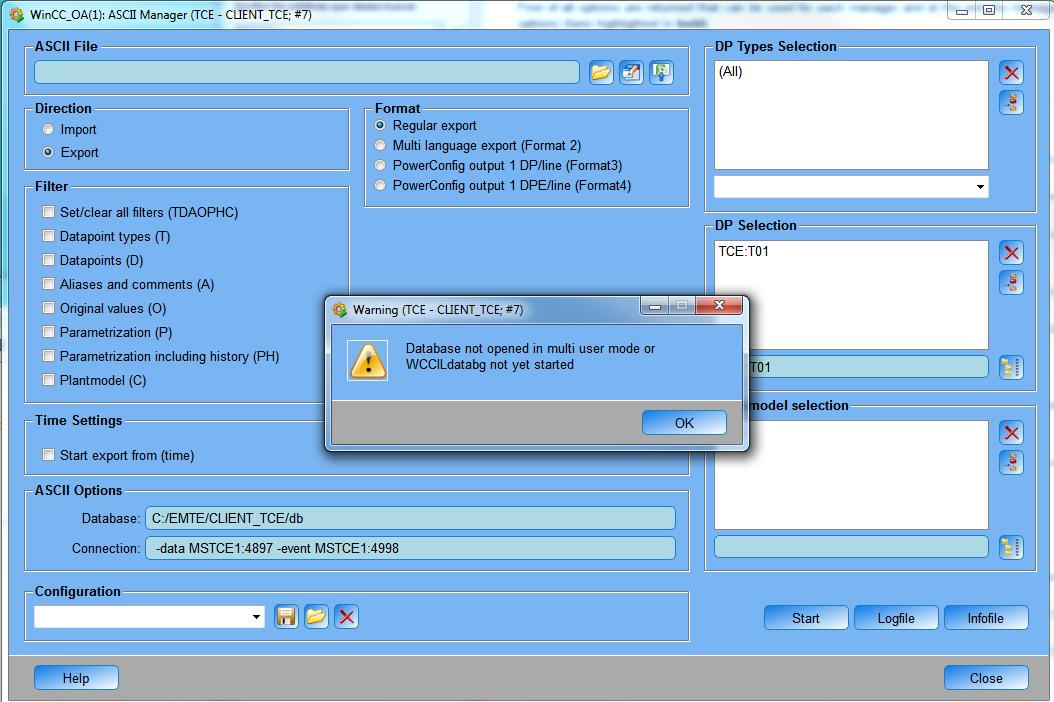Save configuration with floppy disk icon
The height and width of the screenshot is (702, 1054).
286,617
